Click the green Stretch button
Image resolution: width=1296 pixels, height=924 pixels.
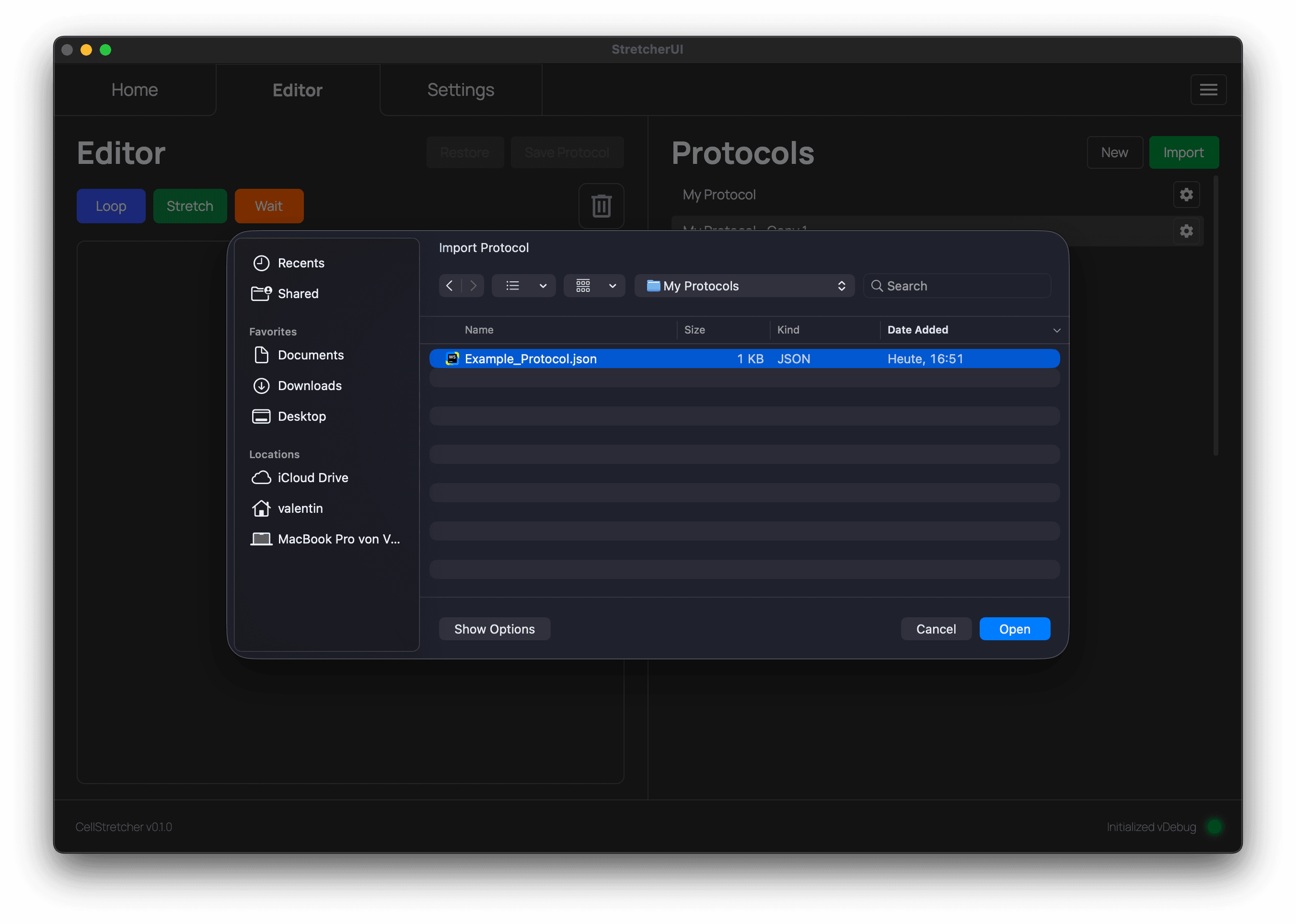coord(190,206)
